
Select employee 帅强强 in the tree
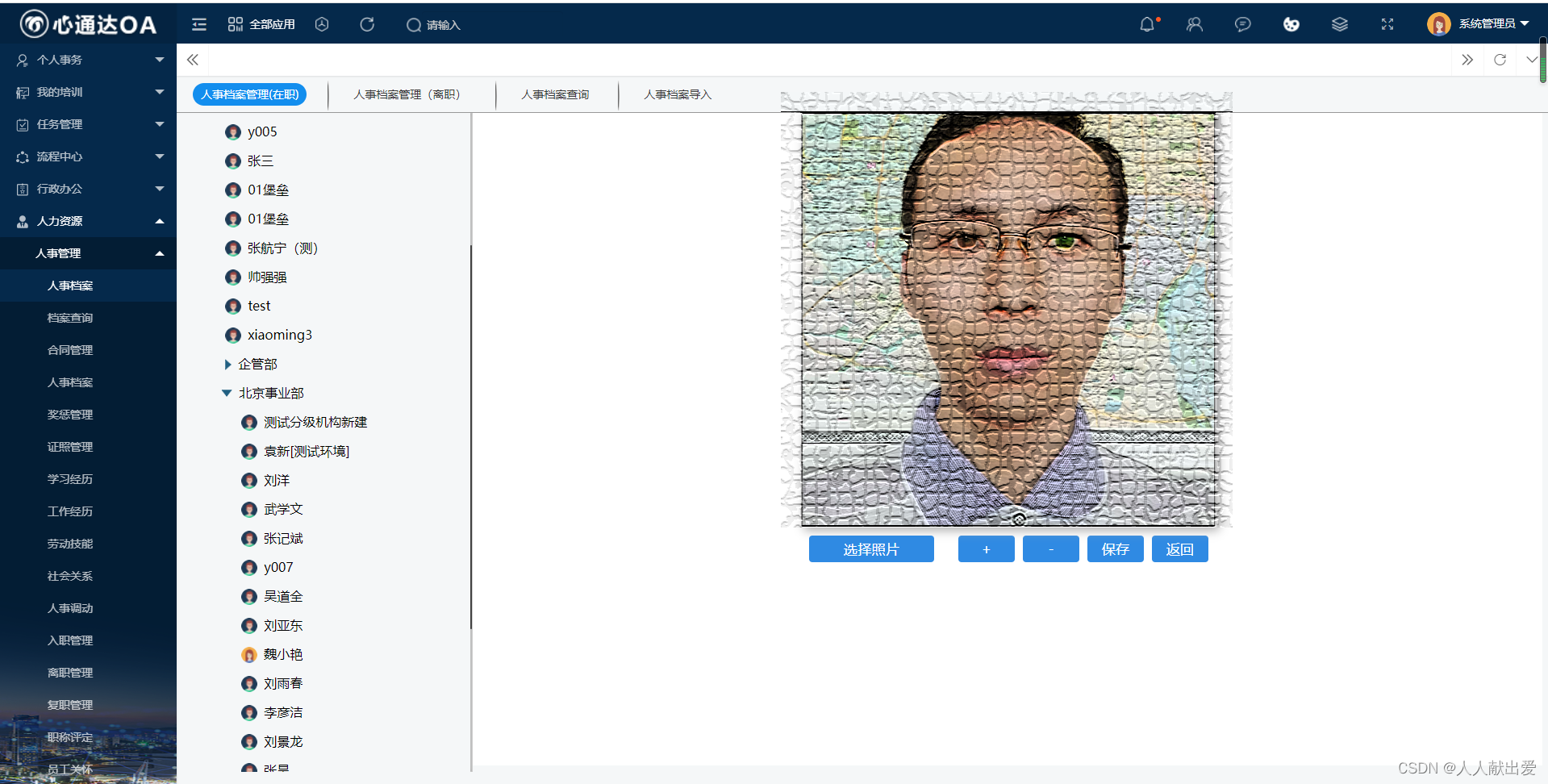tap(267, 277)
